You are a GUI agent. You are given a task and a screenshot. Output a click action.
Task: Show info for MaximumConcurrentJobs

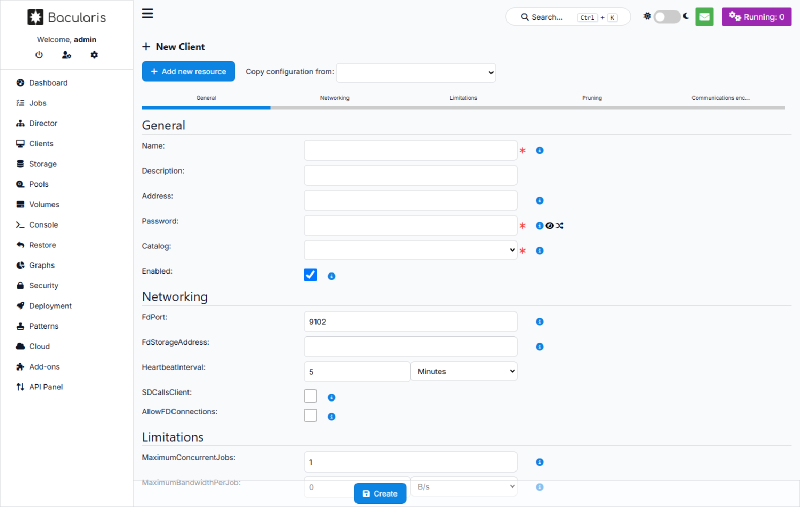[539, 462]
